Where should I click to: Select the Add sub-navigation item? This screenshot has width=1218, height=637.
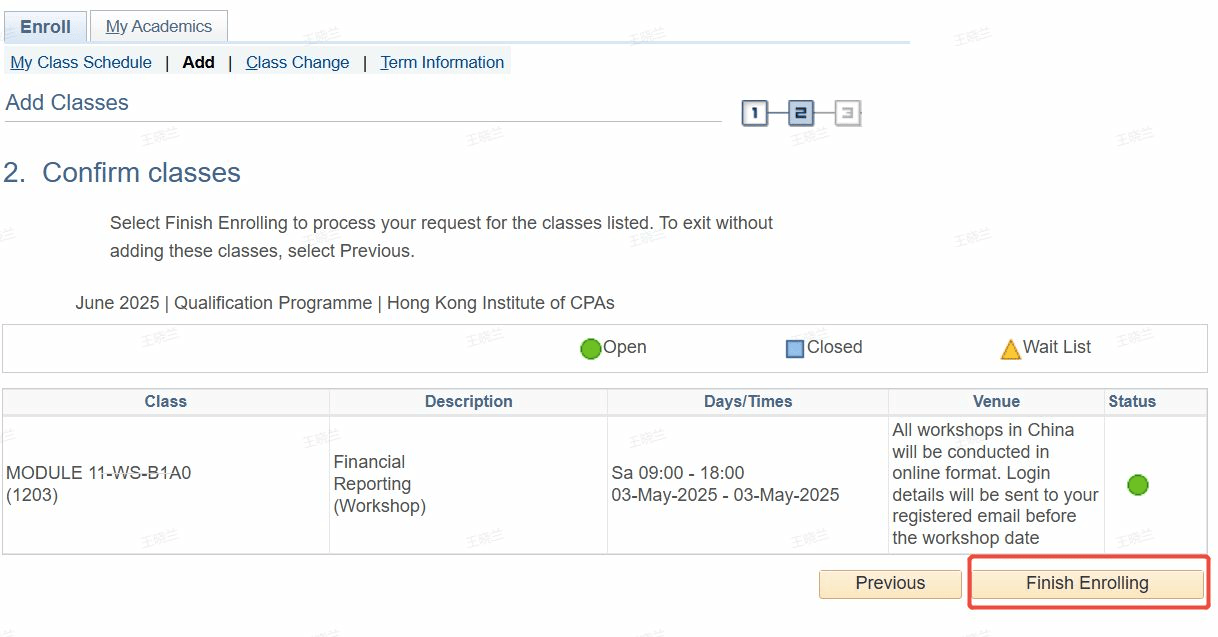(198, 62)
